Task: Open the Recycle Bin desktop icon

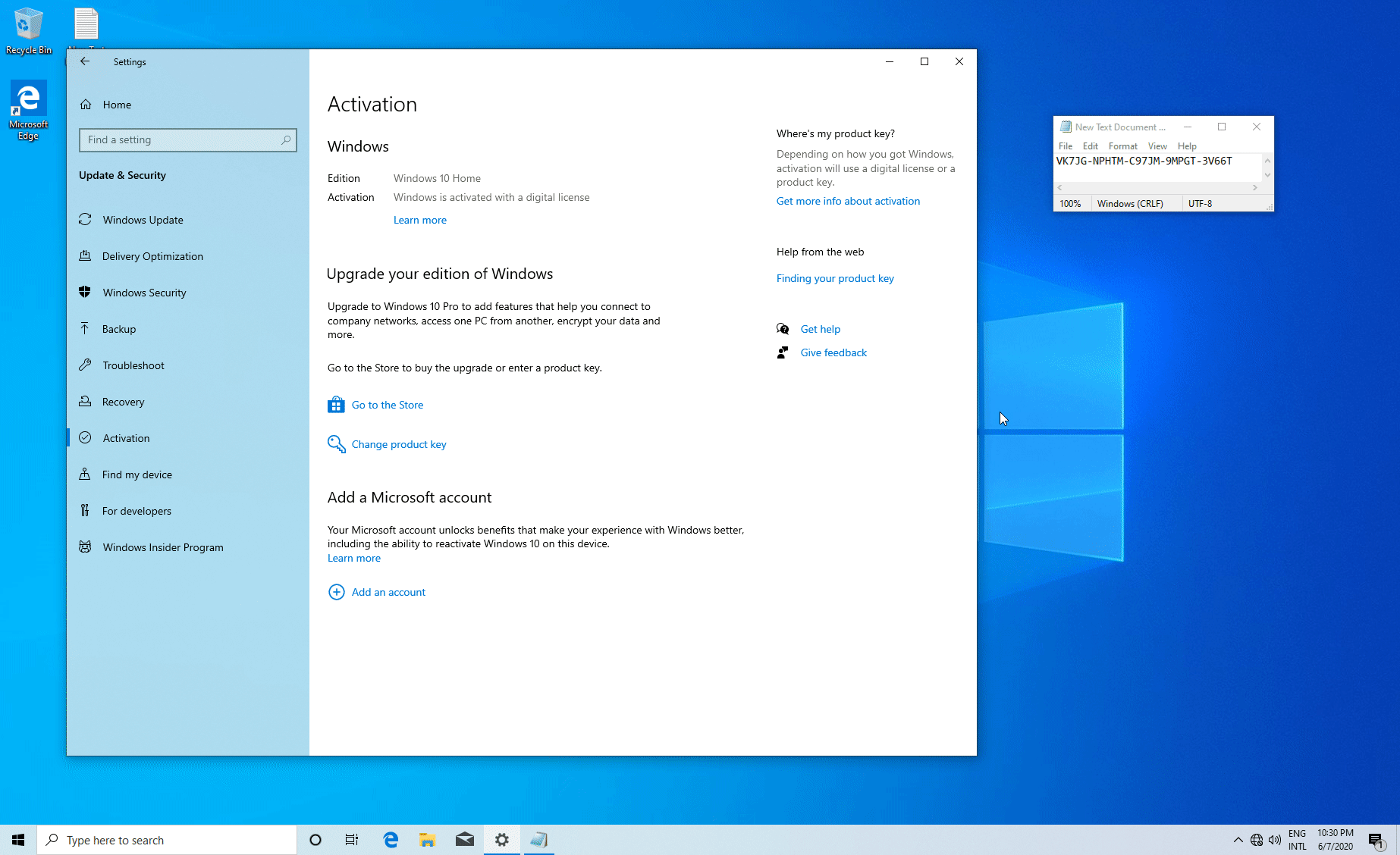Action: (29, 30)
